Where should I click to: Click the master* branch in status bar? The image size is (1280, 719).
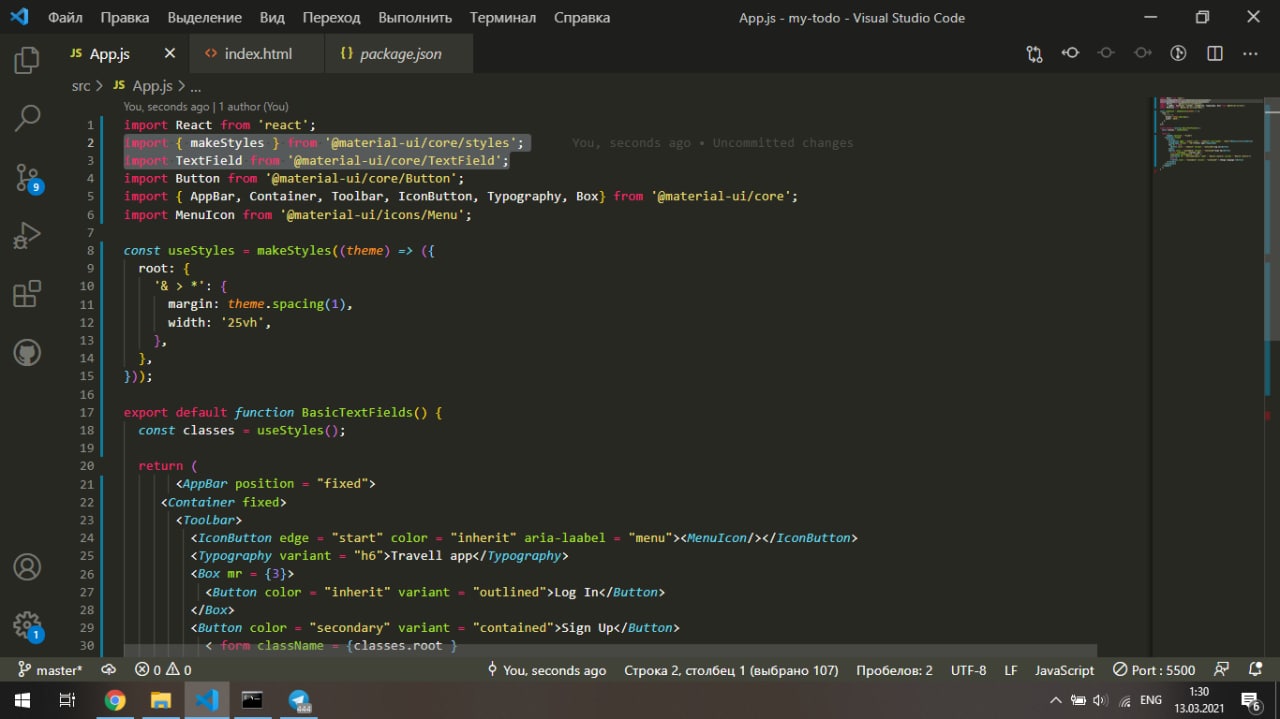point(50,670)
